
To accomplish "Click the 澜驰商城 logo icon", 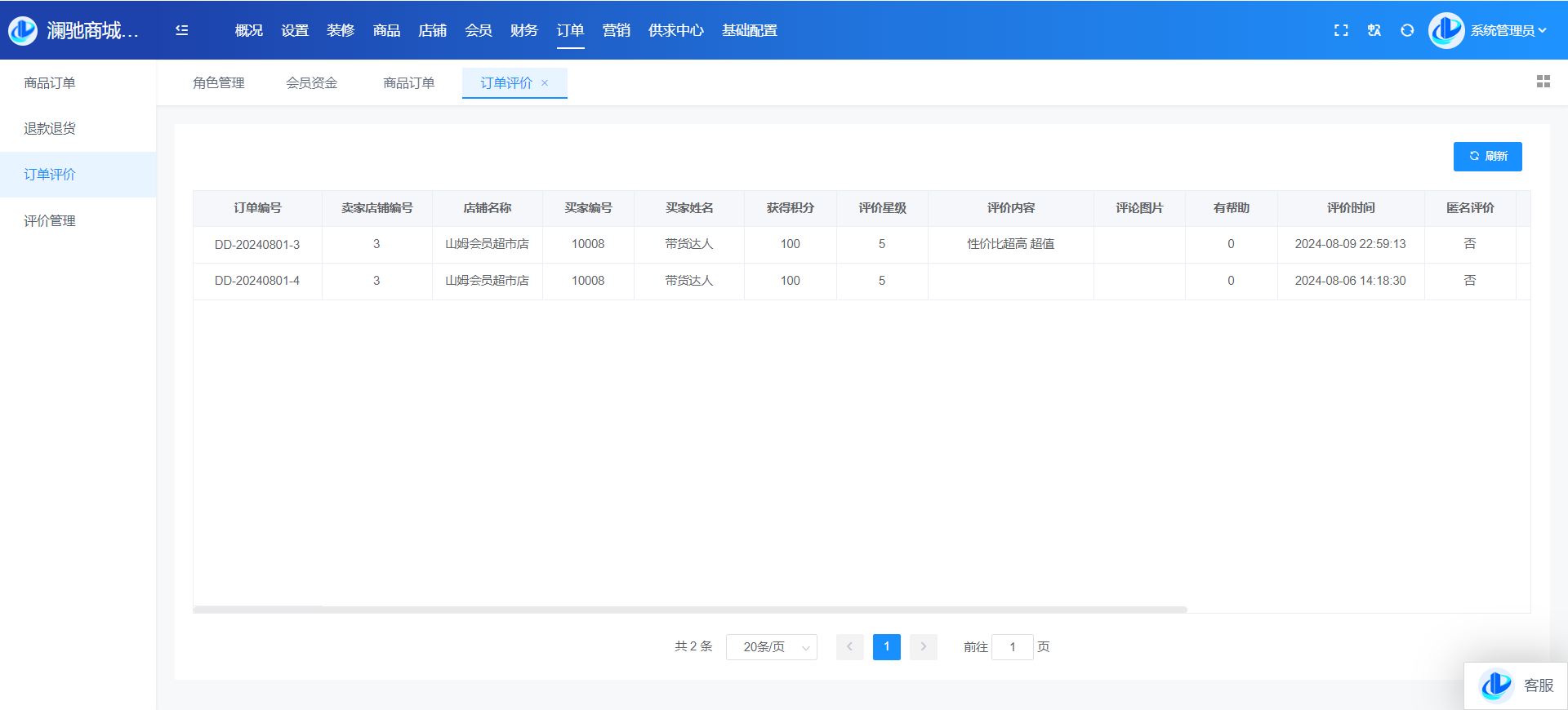I will (x=23, y=30).
